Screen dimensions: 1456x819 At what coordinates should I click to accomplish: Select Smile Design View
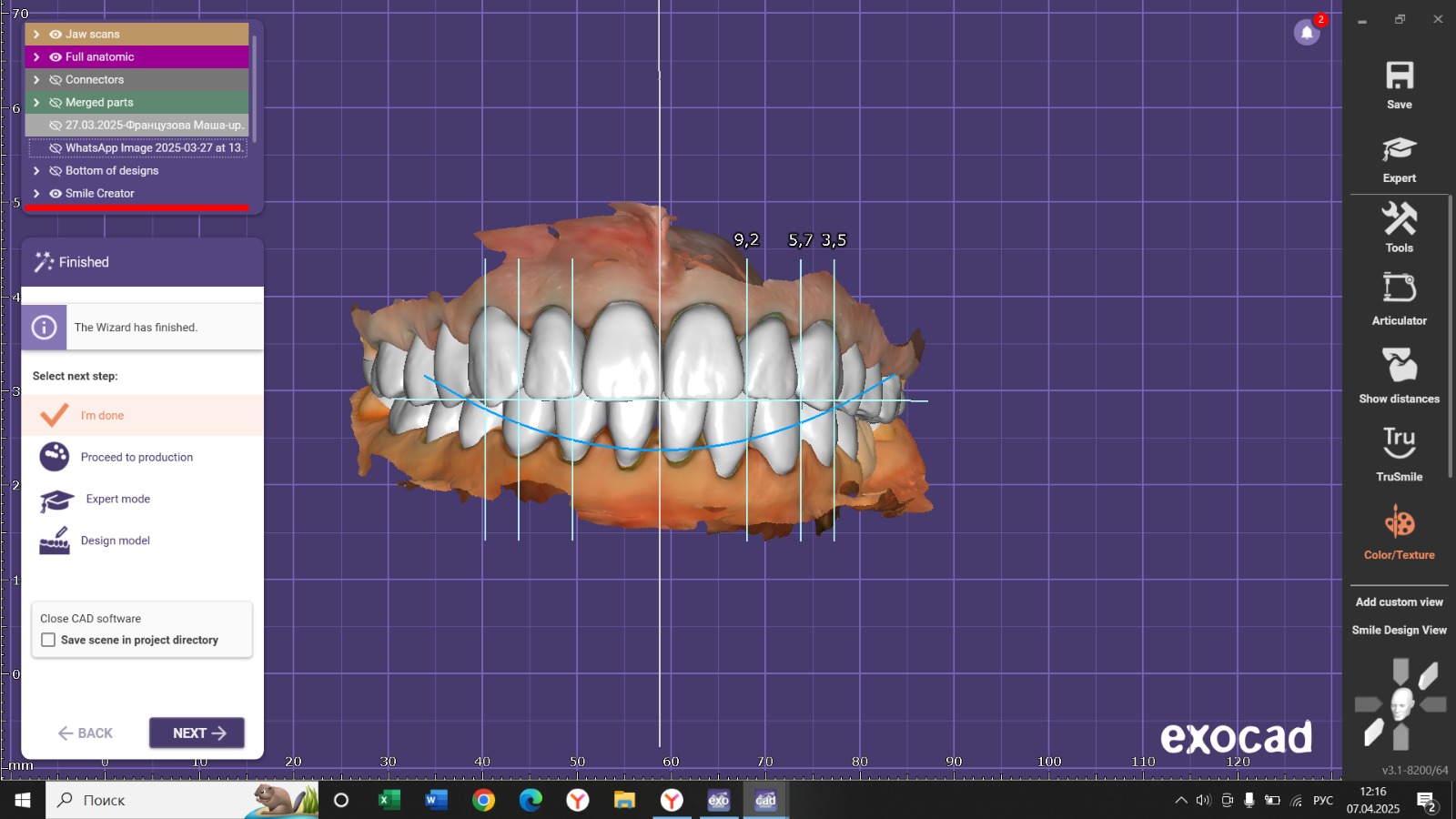[x=1399, y=630]
